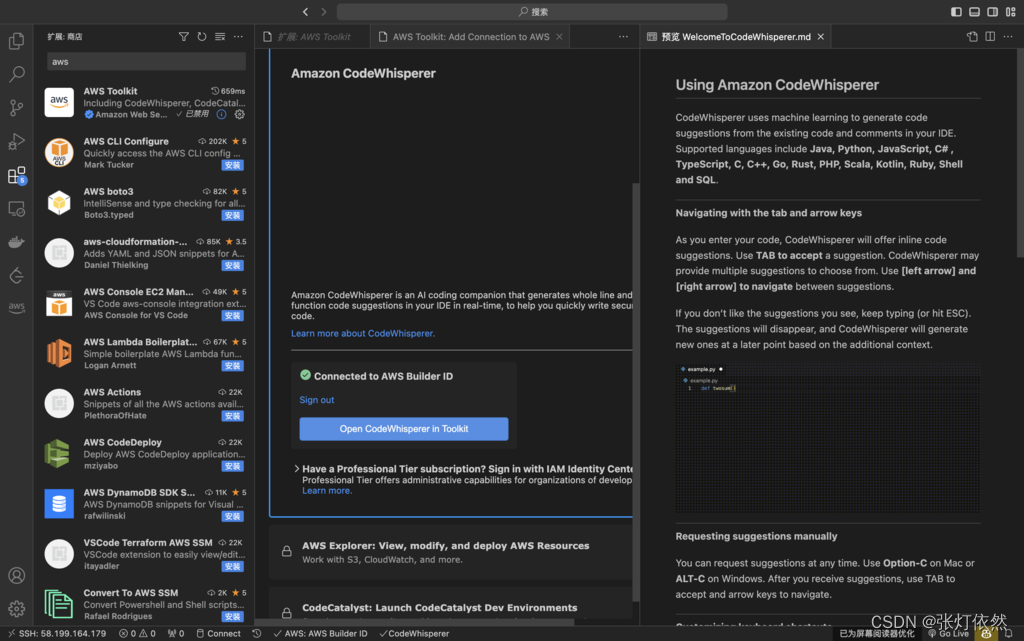Open customize layout icon

(1011, 12)
